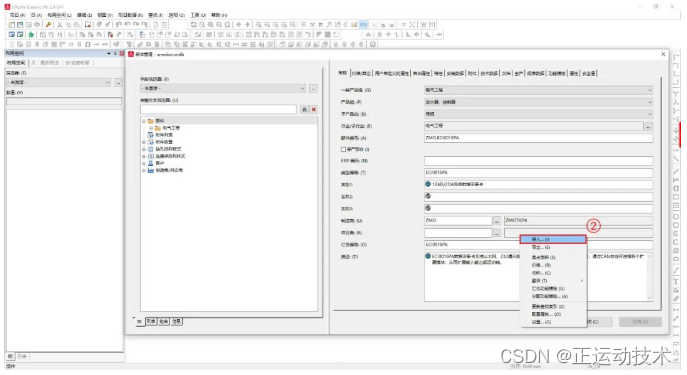Open the 帮助 menu in the menu bar
The width and height of the screenshot is (687, 375).
[219, 15]
